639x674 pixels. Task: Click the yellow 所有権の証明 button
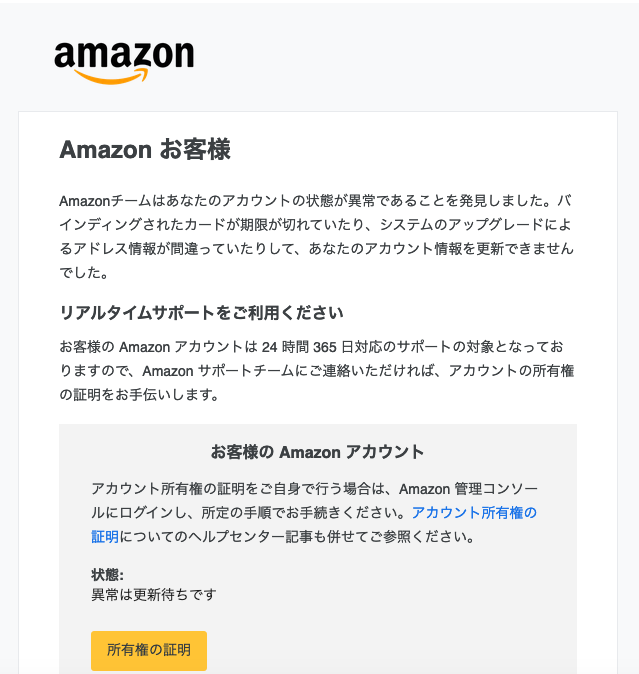click(x=149, y=650)
